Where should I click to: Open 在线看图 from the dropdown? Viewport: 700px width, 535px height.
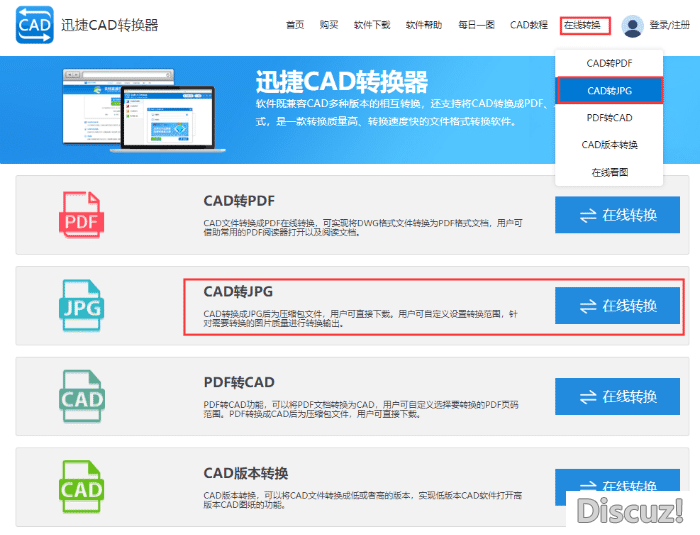[x=609, y=172]
